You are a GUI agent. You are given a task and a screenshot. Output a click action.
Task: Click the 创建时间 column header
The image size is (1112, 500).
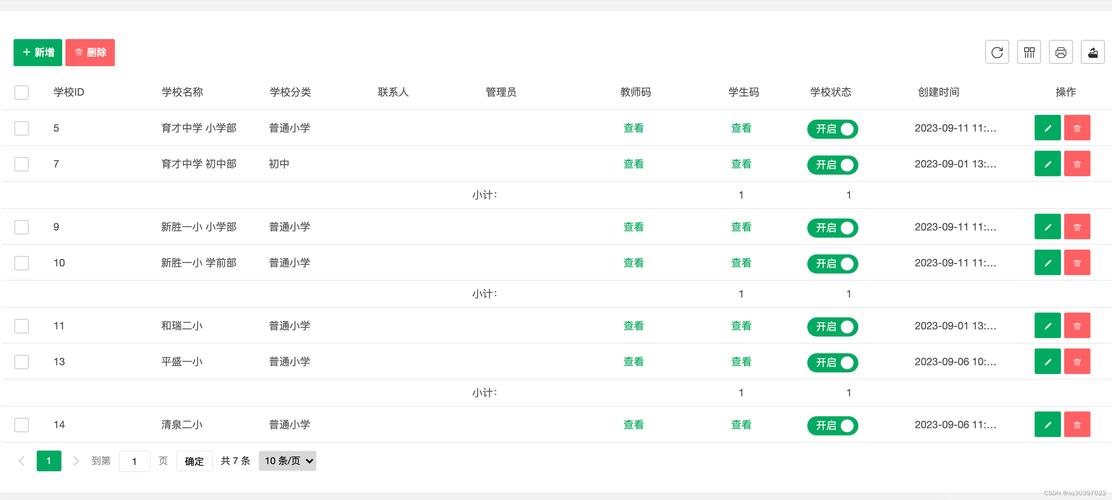point(938,92)
